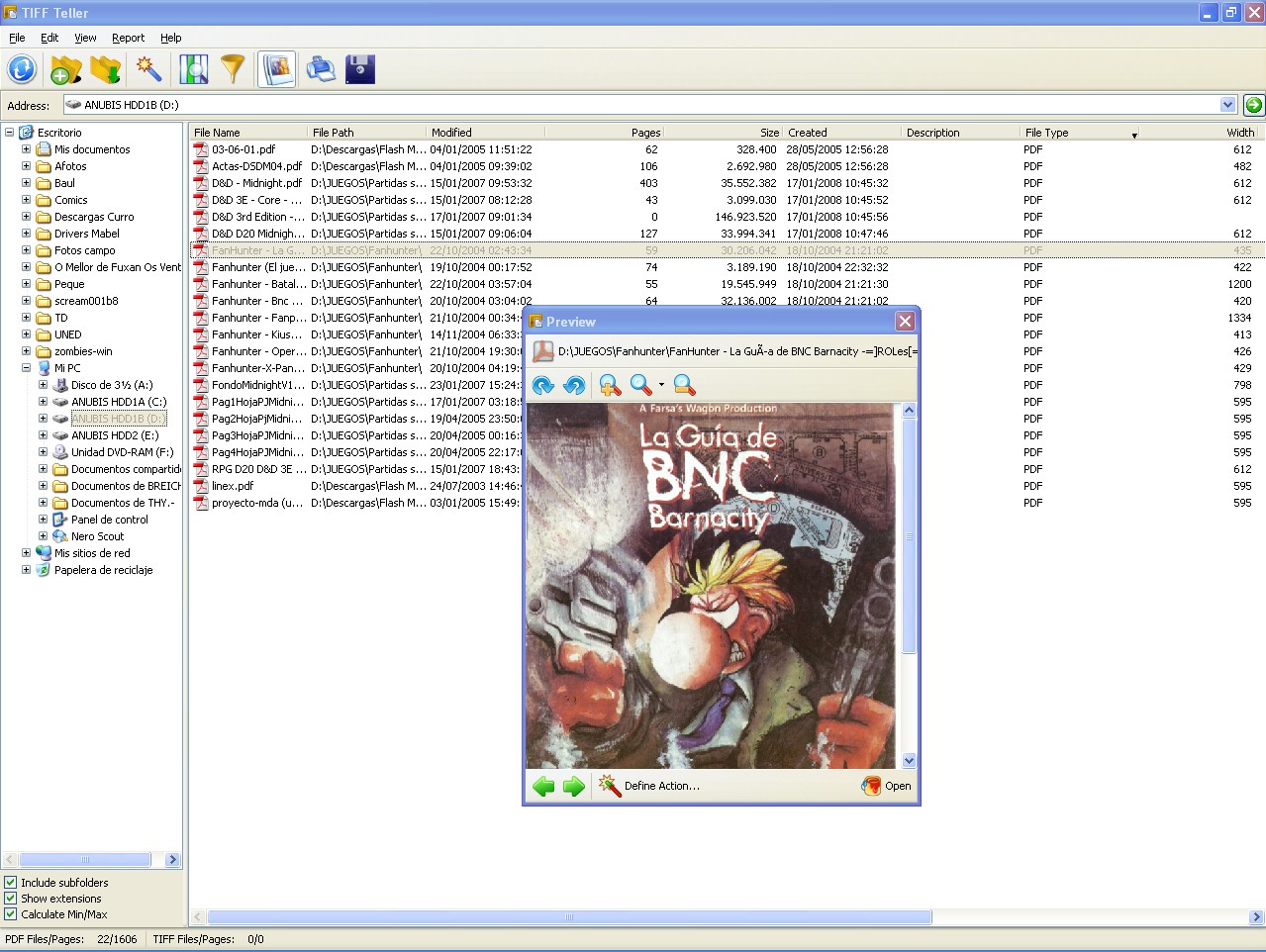
Task: Toggle Include subfolders checkbox
Action: [x=11, y=883]
